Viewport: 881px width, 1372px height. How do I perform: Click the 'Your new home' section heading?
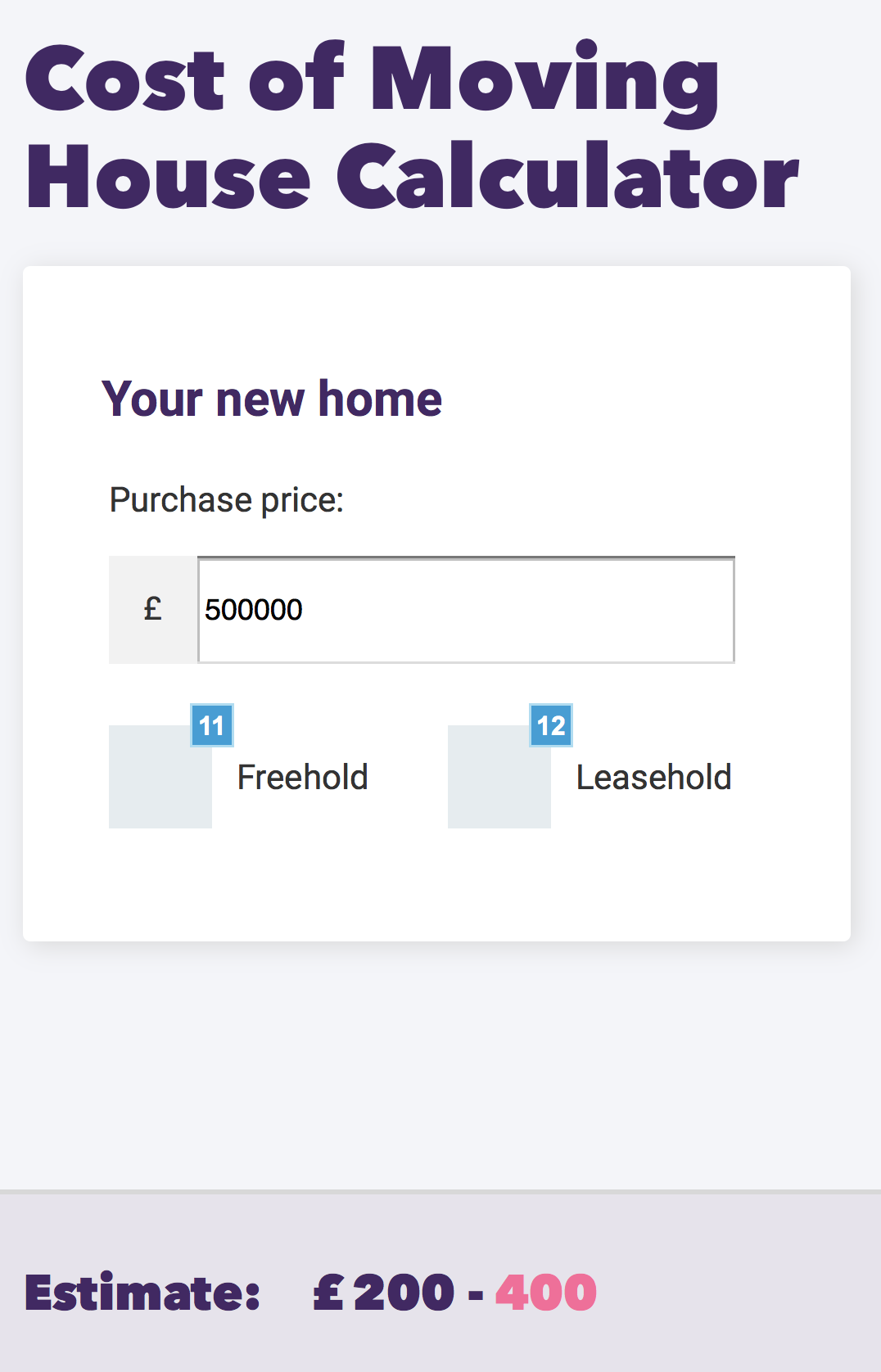pyautogui.click(x=272, y=399)
